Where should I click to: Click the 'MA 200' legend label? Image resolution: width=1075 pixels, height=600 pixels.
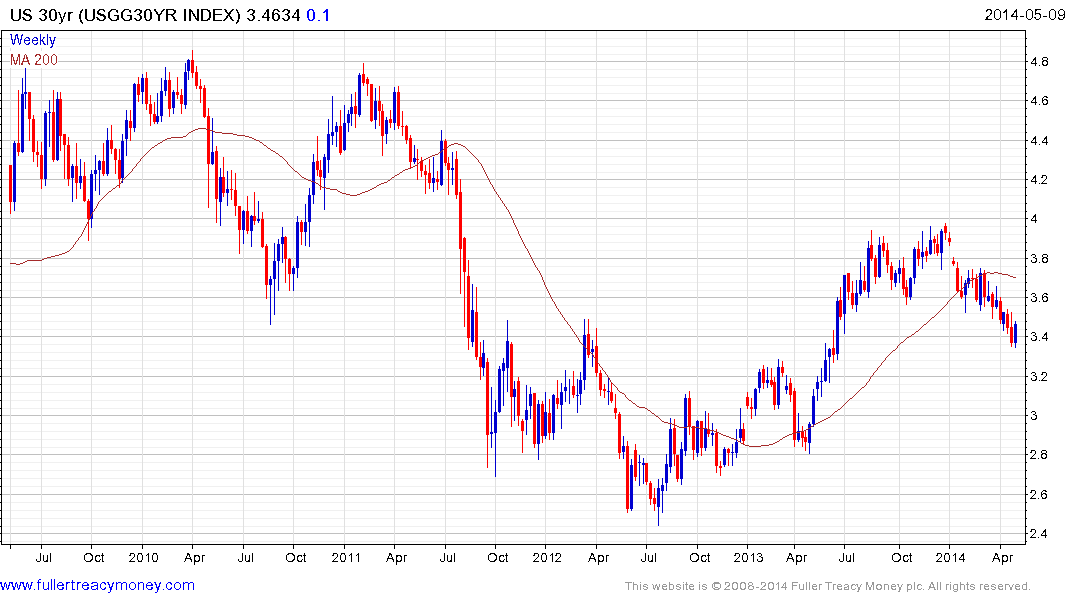click(34, 60)
